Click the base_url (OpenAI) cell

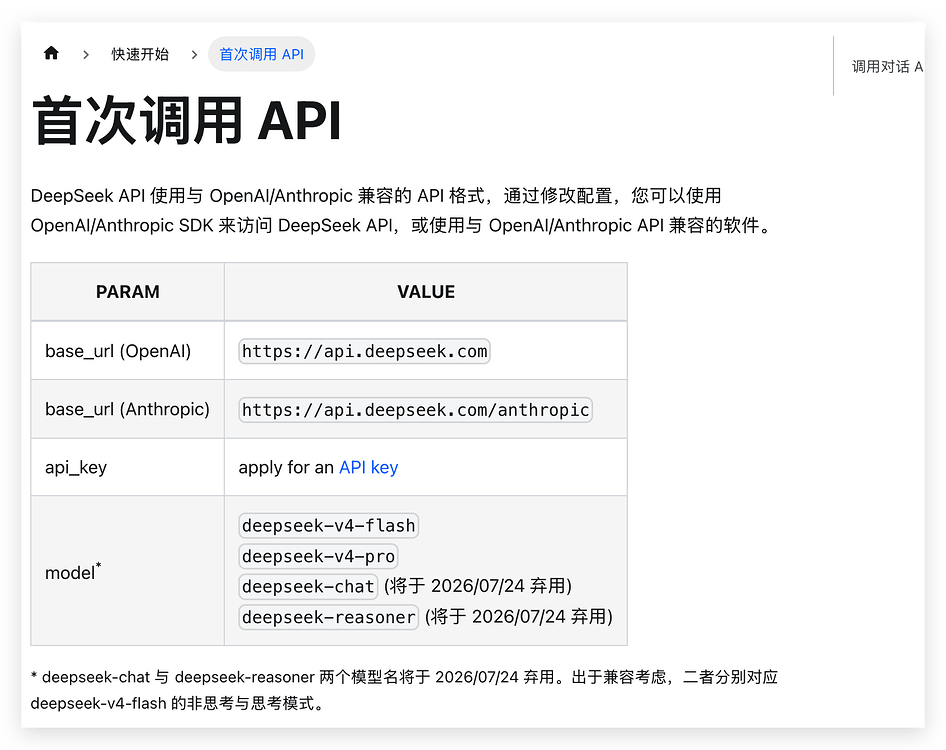127,351
